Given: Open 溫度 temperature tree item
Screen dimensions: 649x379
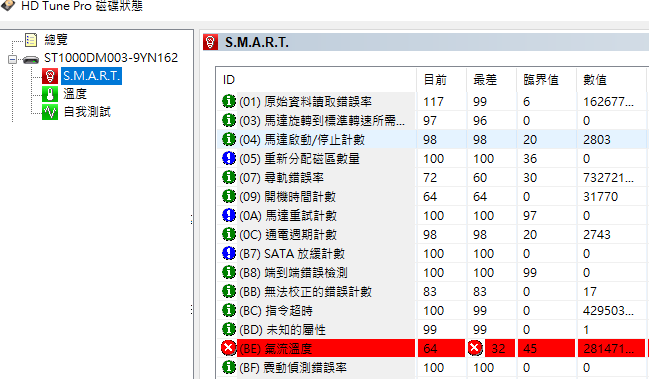Looking at the screenshot, I should (75, 94).
